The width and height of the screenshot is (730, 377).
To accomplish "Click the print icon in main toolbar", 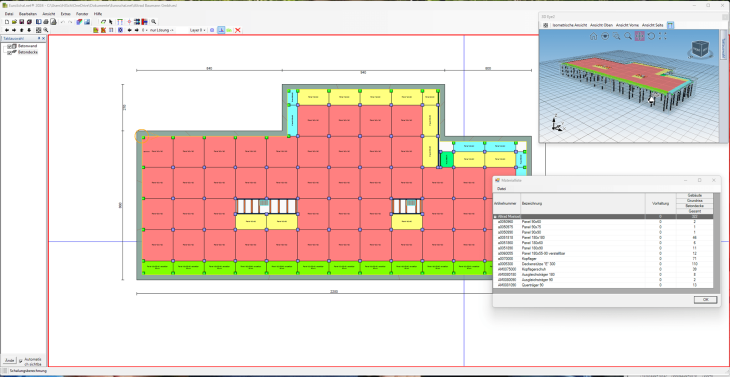I will point(46,21).
